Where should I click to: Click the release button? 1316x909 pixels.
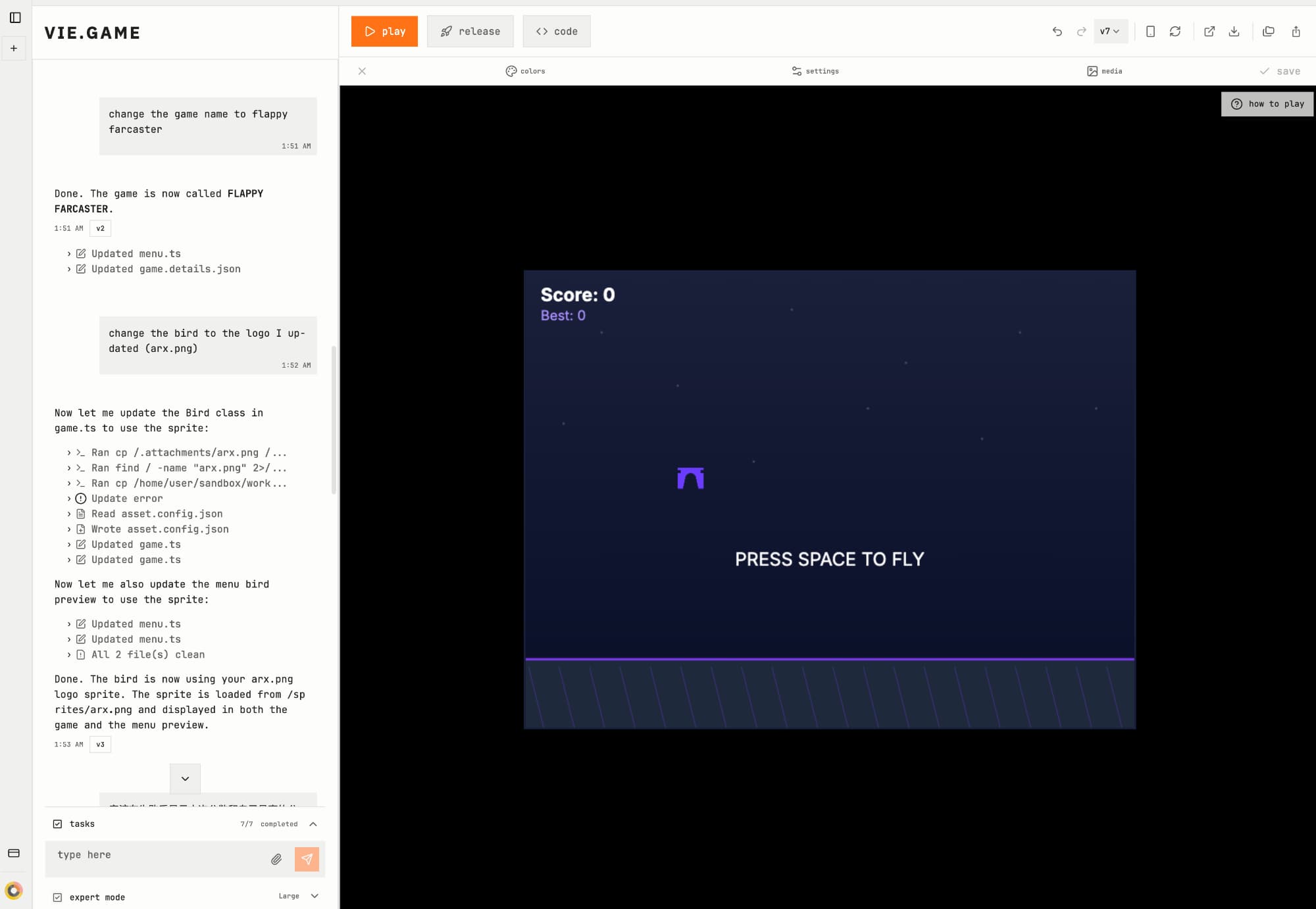470,32
